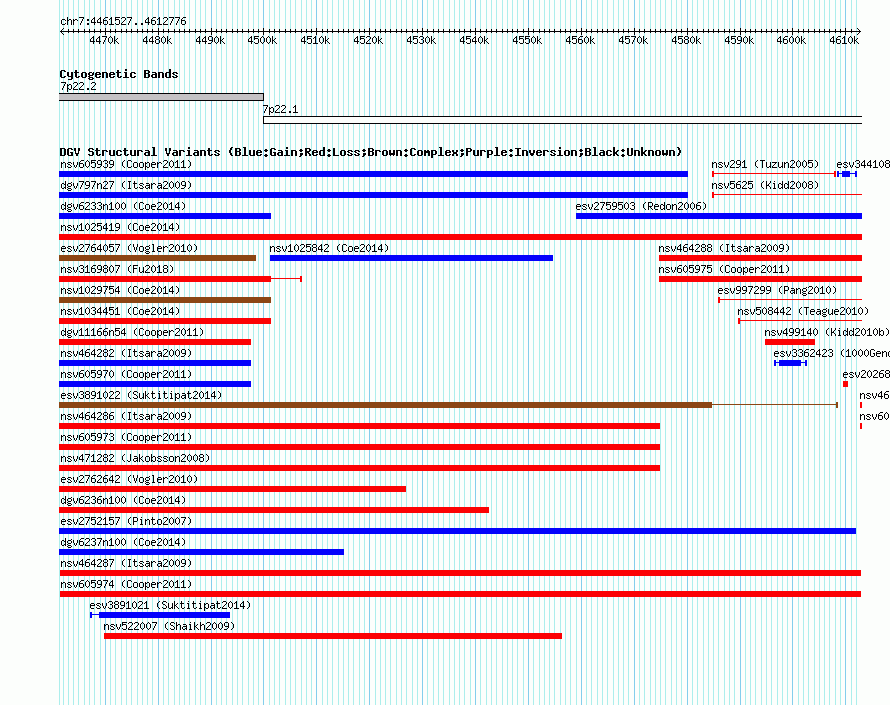Click the blue bar under dgv6237n100 (Coe2014)
The height and width of the screenshot is (705, 890).
click(201, 552)
